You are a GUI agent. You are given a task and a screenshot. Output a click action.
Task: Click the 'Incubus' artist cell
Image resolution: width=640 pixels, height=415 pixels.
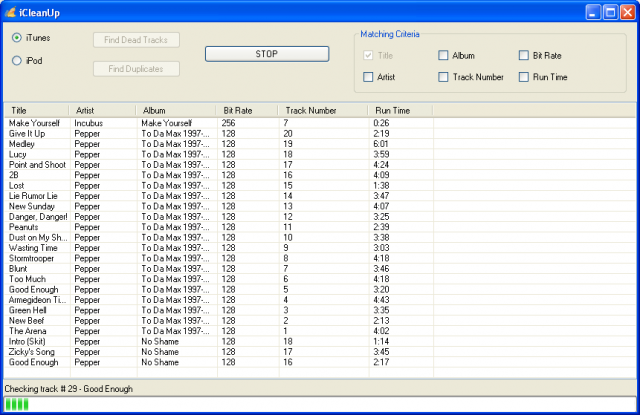click(89, 123)
